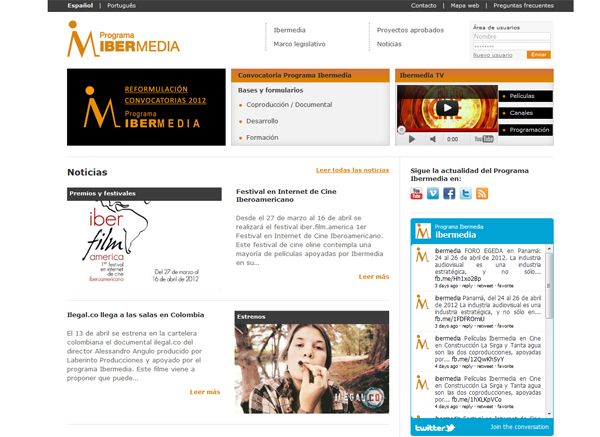Click the Enviar login button

[x=539, y=55]
